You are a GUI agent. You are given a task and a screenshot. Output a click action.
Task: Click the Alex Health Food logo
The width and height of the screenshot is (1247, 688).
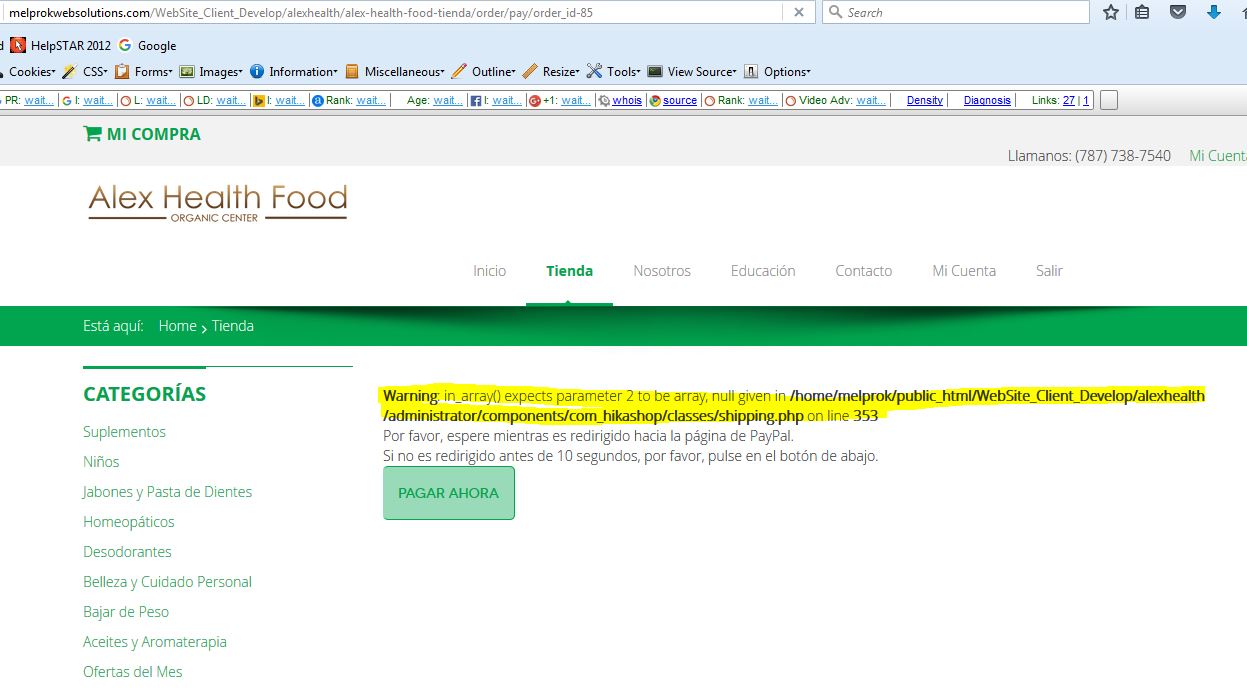coord(218,202)
